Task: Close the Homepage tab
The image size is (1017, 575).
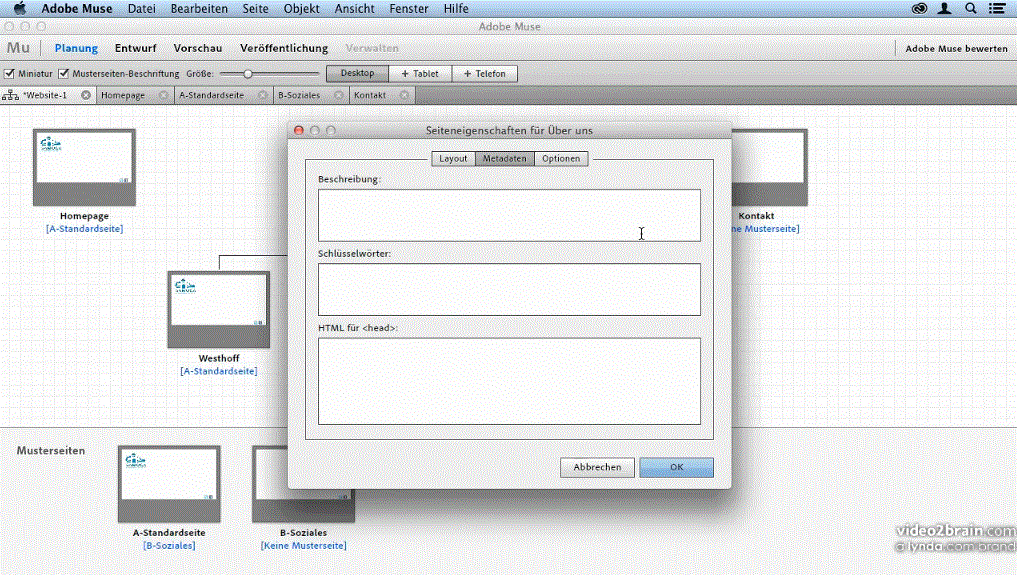Action: point(163,95)
